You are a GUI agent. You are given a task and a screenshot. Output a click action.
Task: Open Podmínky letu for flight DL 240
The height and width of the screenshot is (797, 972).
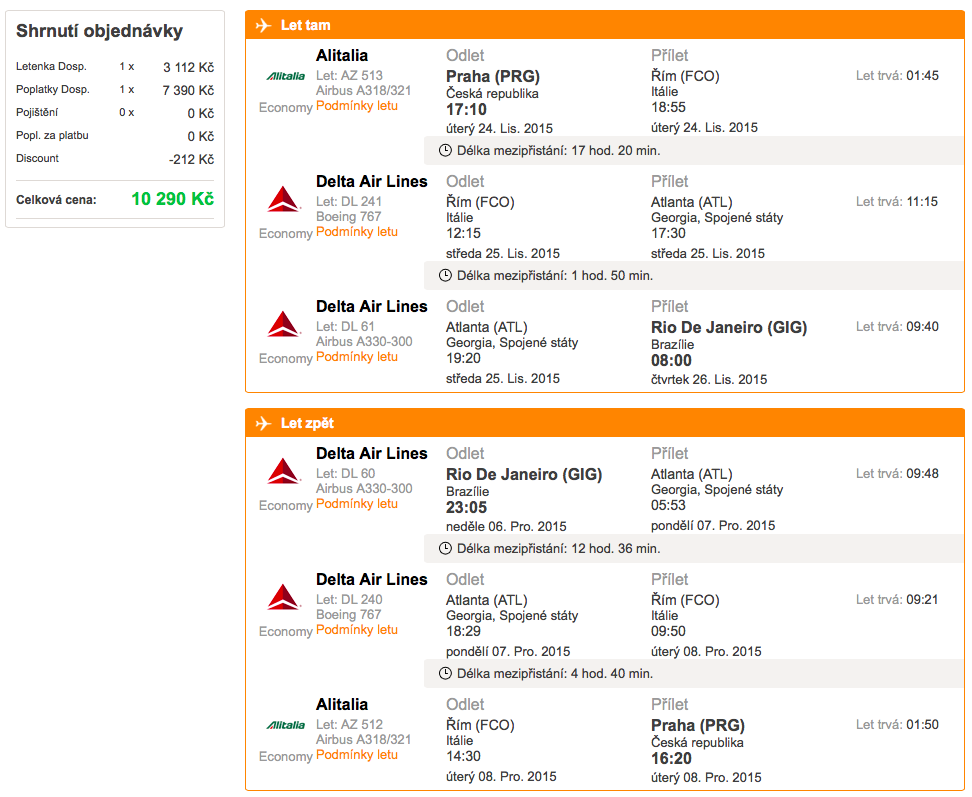point(357,630)
